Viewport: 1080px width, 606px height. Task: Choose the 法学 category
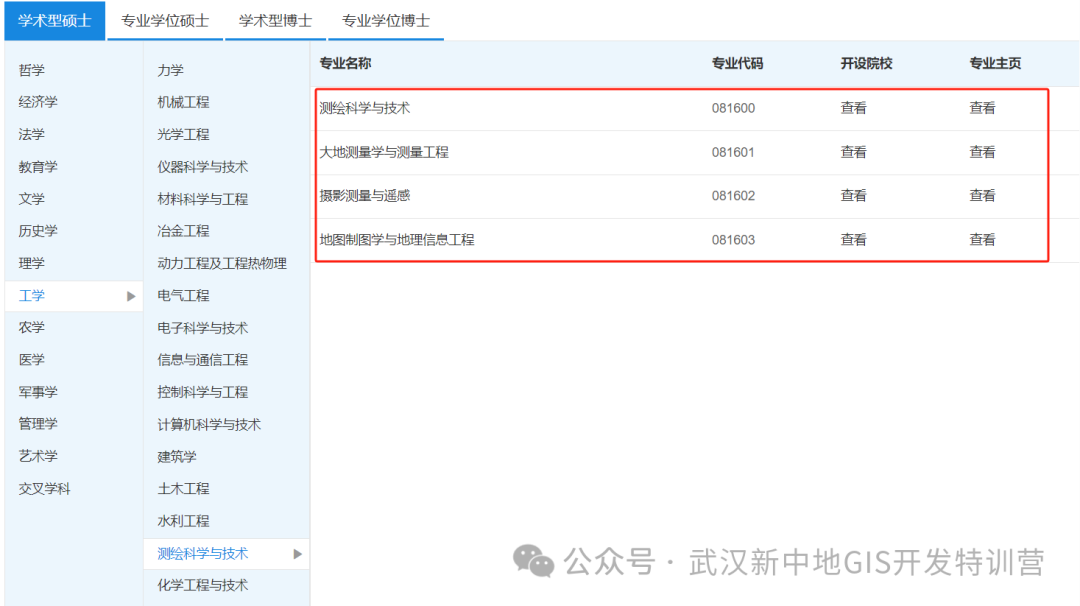point(32,134)
